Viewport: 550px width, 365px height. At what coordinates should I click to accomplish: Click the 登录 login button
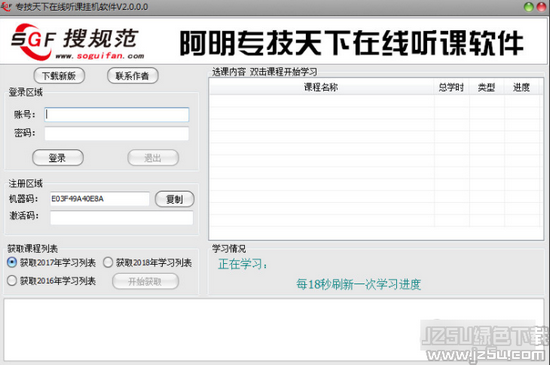click(x=58, y=158)
